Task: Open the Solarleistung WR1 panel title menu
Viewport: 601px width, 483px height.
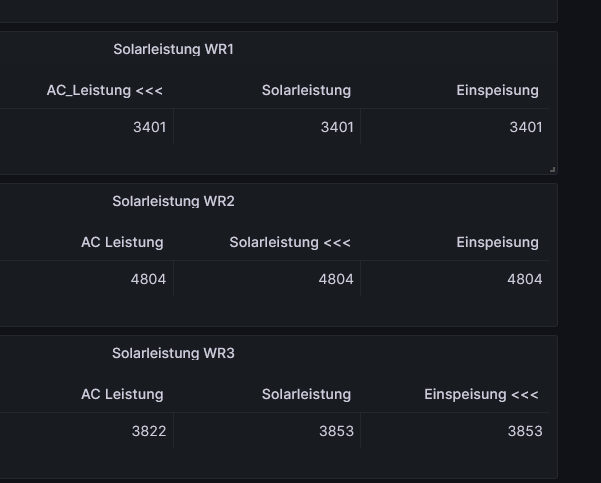Action: tap(173, 49)
